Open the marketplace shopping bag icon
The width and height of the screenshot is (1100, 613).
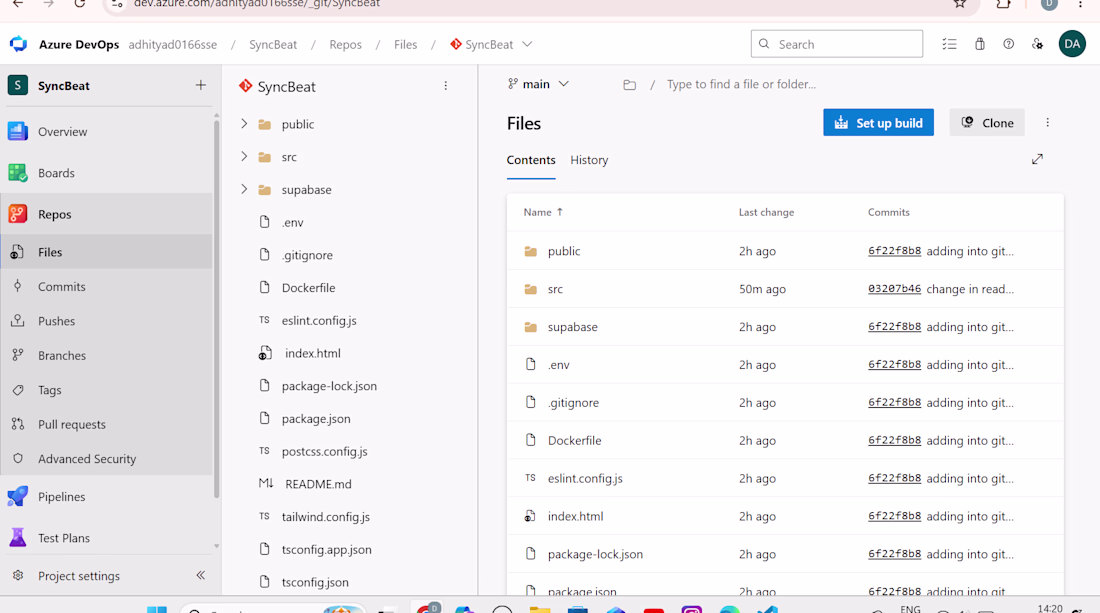(979, 44)
